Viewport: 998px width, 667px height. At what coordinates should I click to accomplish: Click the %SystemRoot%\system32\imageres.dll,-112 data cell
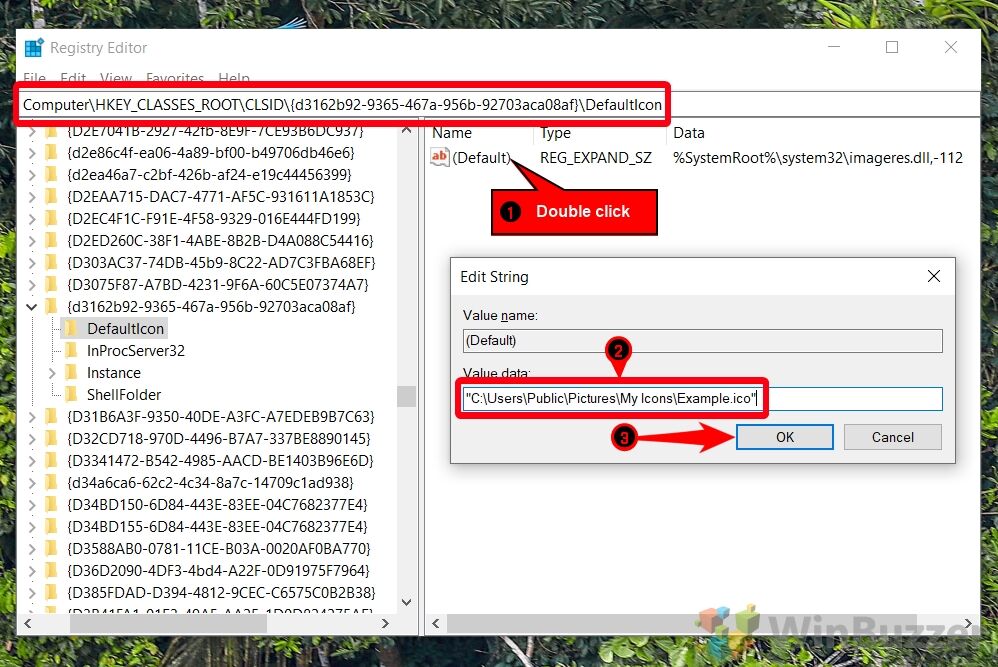point(818,158)
